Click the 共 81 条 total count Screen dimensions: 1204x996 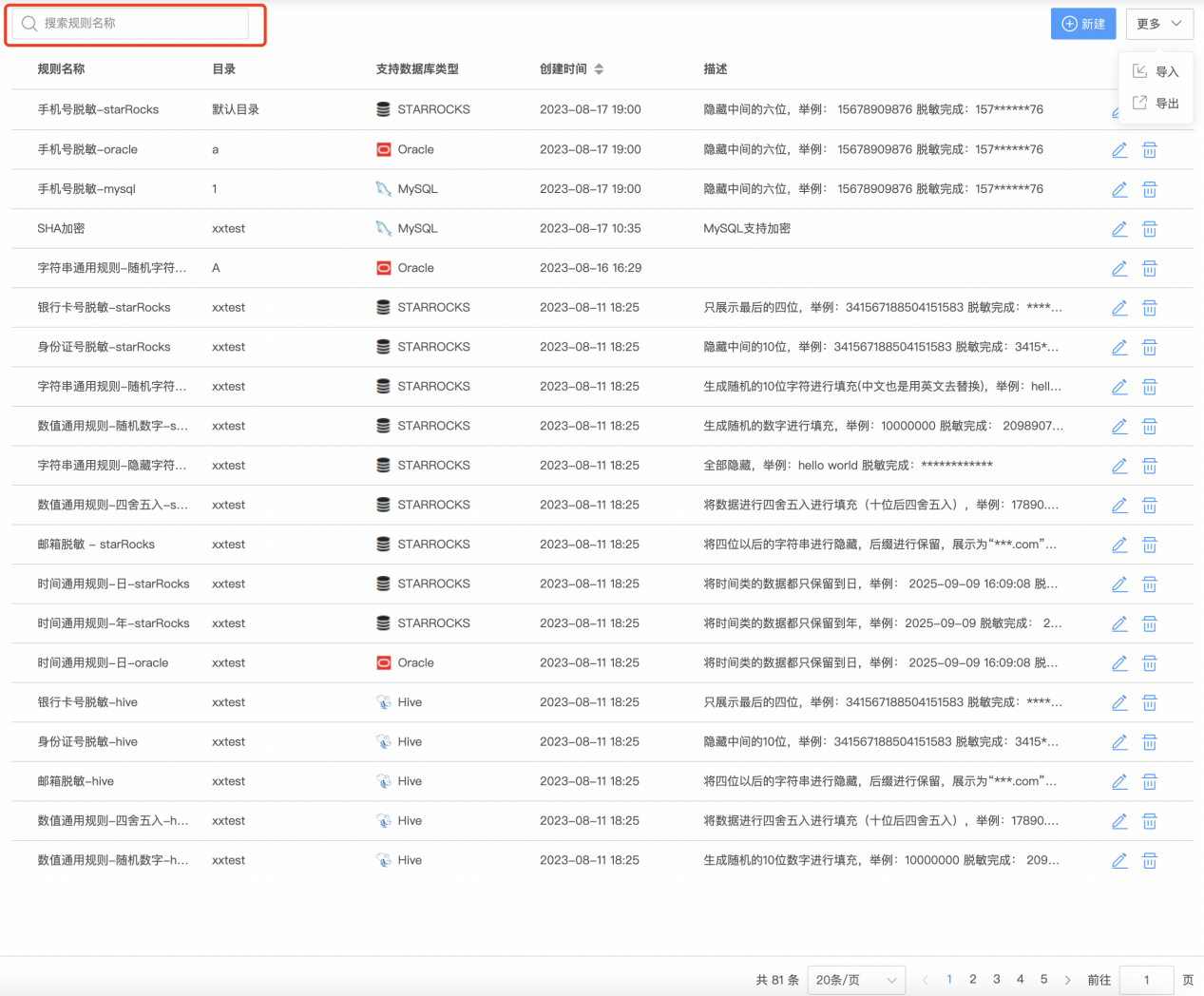pos(777,980)
